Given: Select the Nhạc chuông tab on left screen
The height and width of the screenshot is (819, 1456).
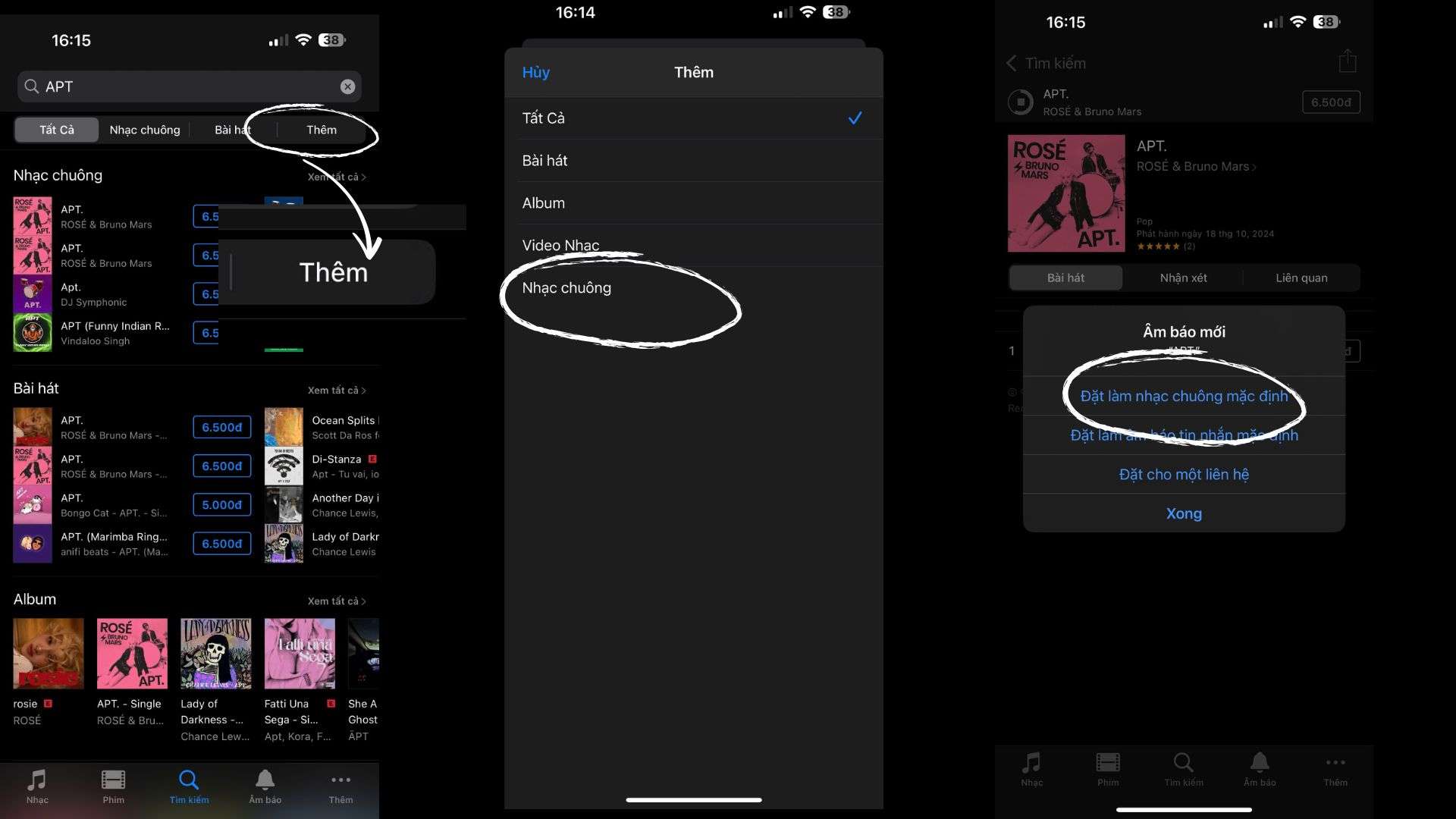Looking at the screenshot, I should (144, 129).
